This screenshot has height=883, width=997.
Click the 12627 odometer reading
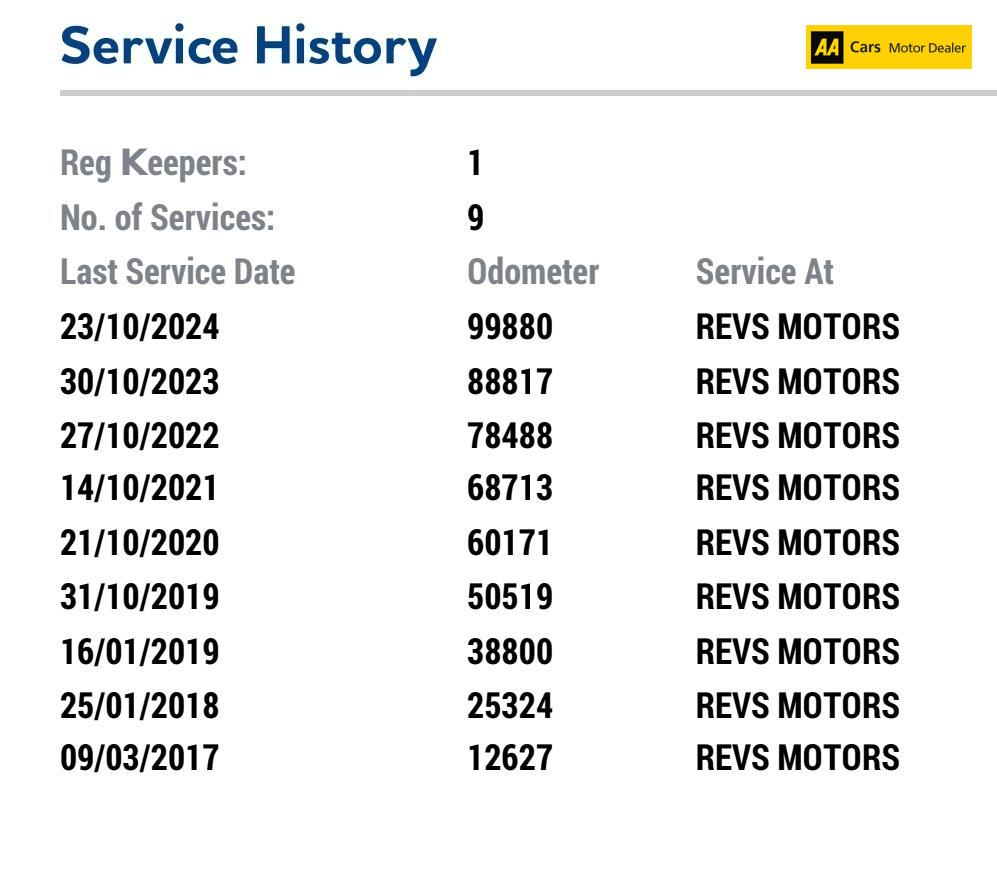[510, 759]
